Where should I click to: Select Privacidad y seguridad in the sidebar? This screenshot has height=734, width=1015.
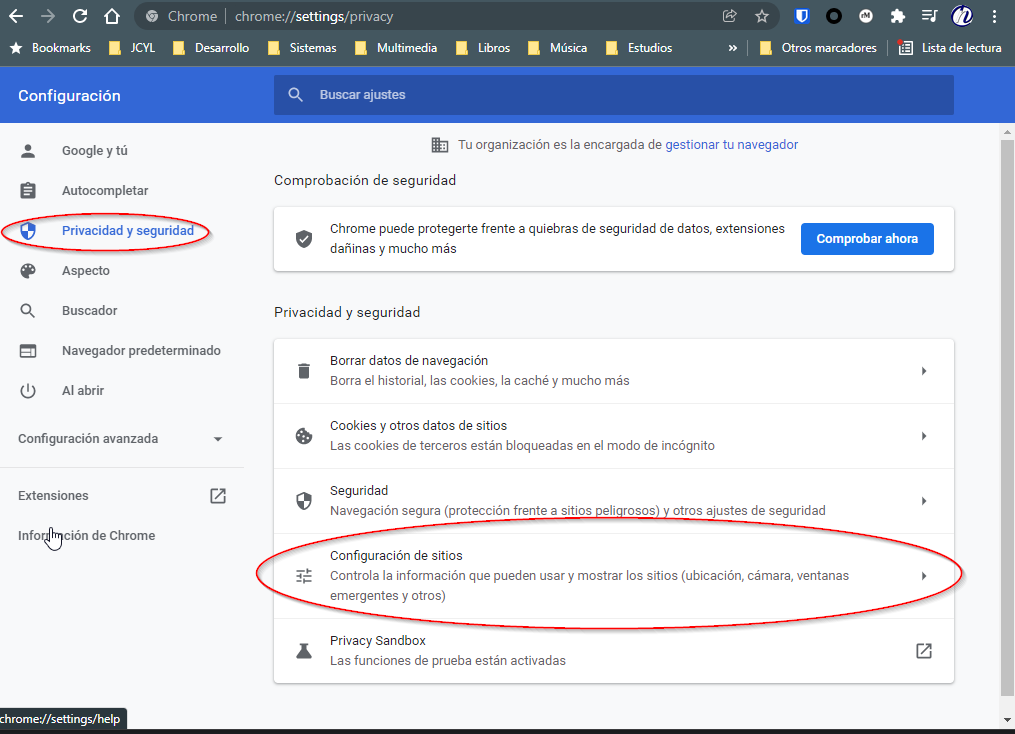pyautogui.click(x=128, y=231)
